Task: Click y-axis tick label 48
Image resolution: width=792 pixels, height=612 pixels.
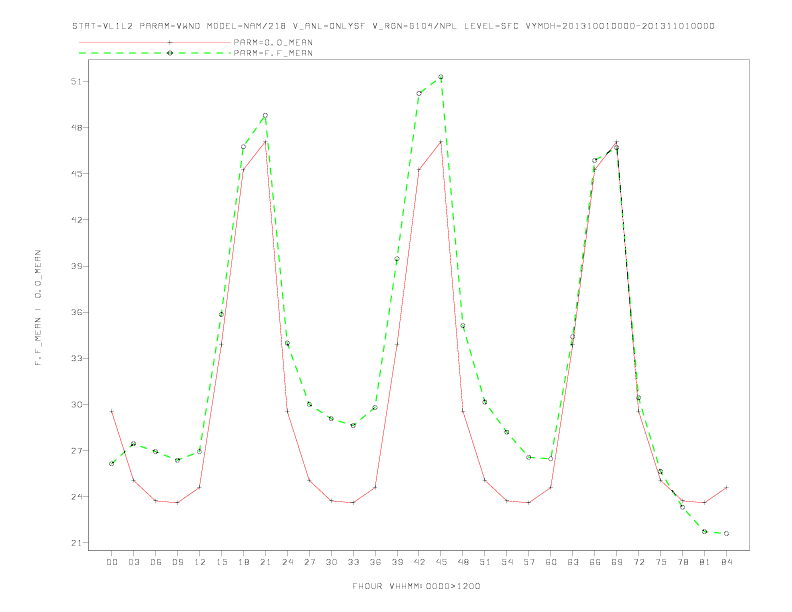Action: [x=76, y=128]
